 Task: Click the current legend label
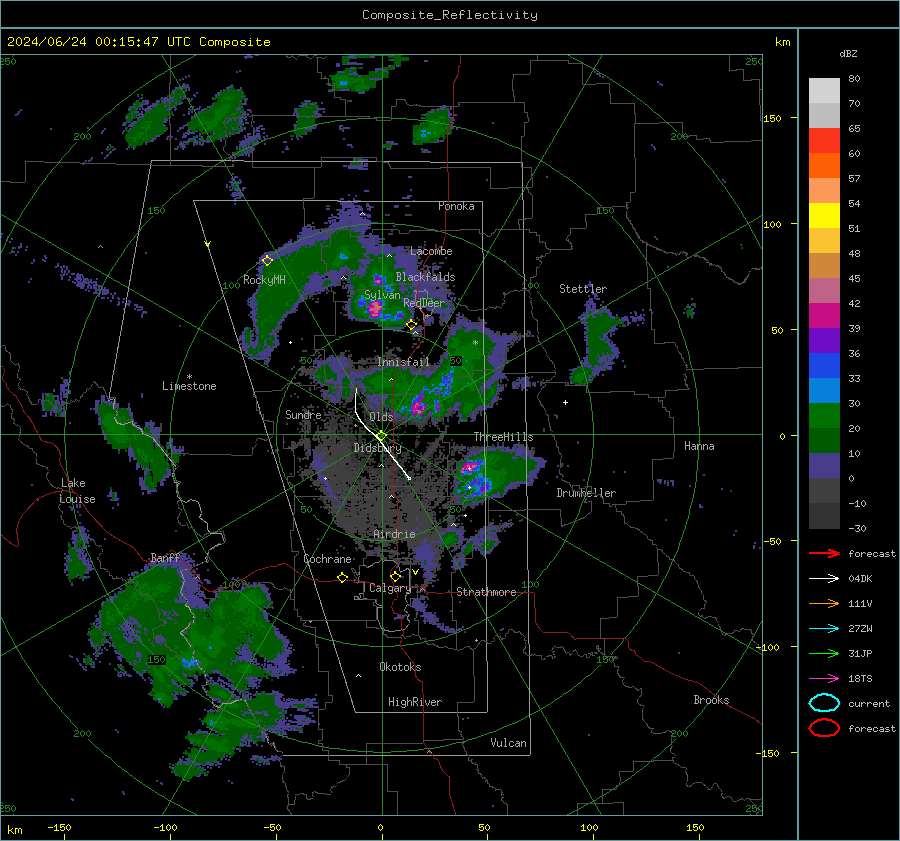(869, 703)
